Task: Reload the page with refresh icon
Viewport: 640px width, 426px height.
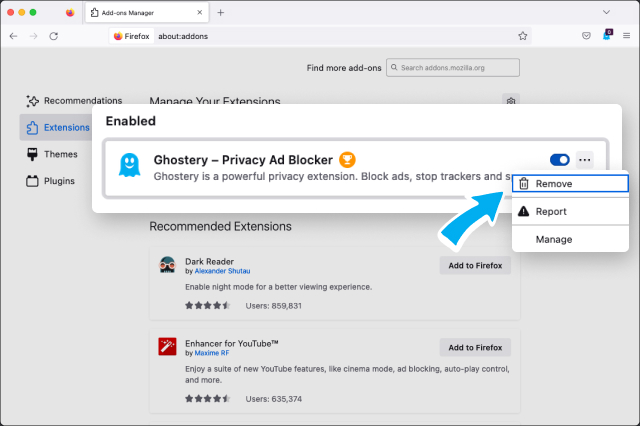Action: (53, 36)
